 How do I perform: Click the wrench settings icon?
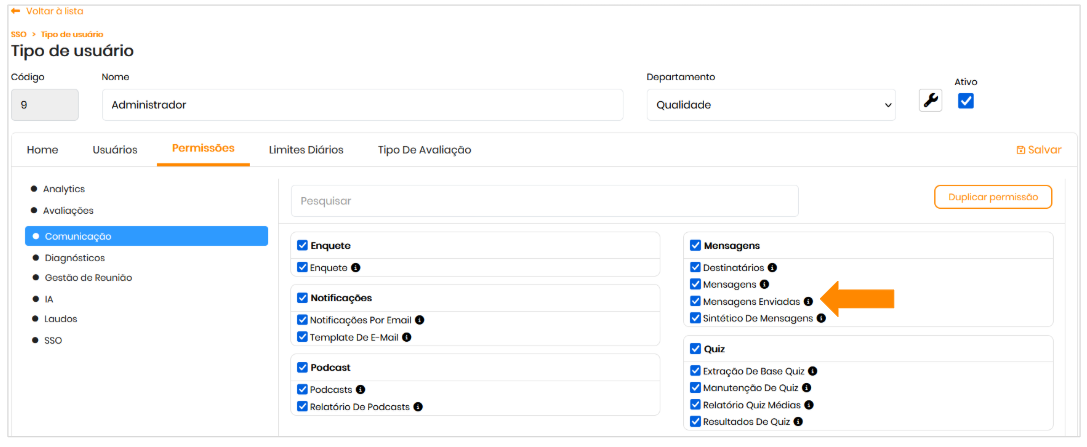pos(930,101)
